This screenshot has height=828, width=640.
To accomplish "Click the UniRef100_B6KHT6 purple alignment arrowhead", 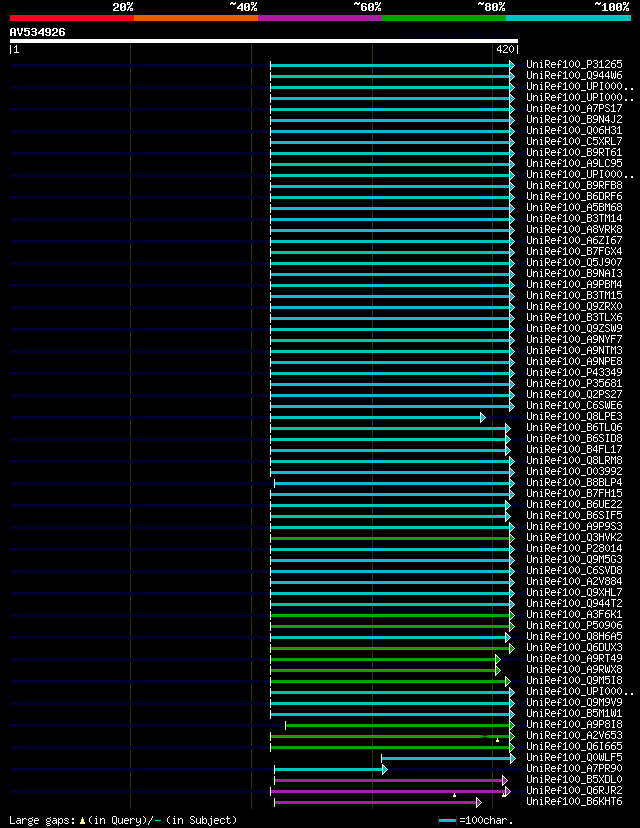I will pyautogui.click(x=478, y=803).
